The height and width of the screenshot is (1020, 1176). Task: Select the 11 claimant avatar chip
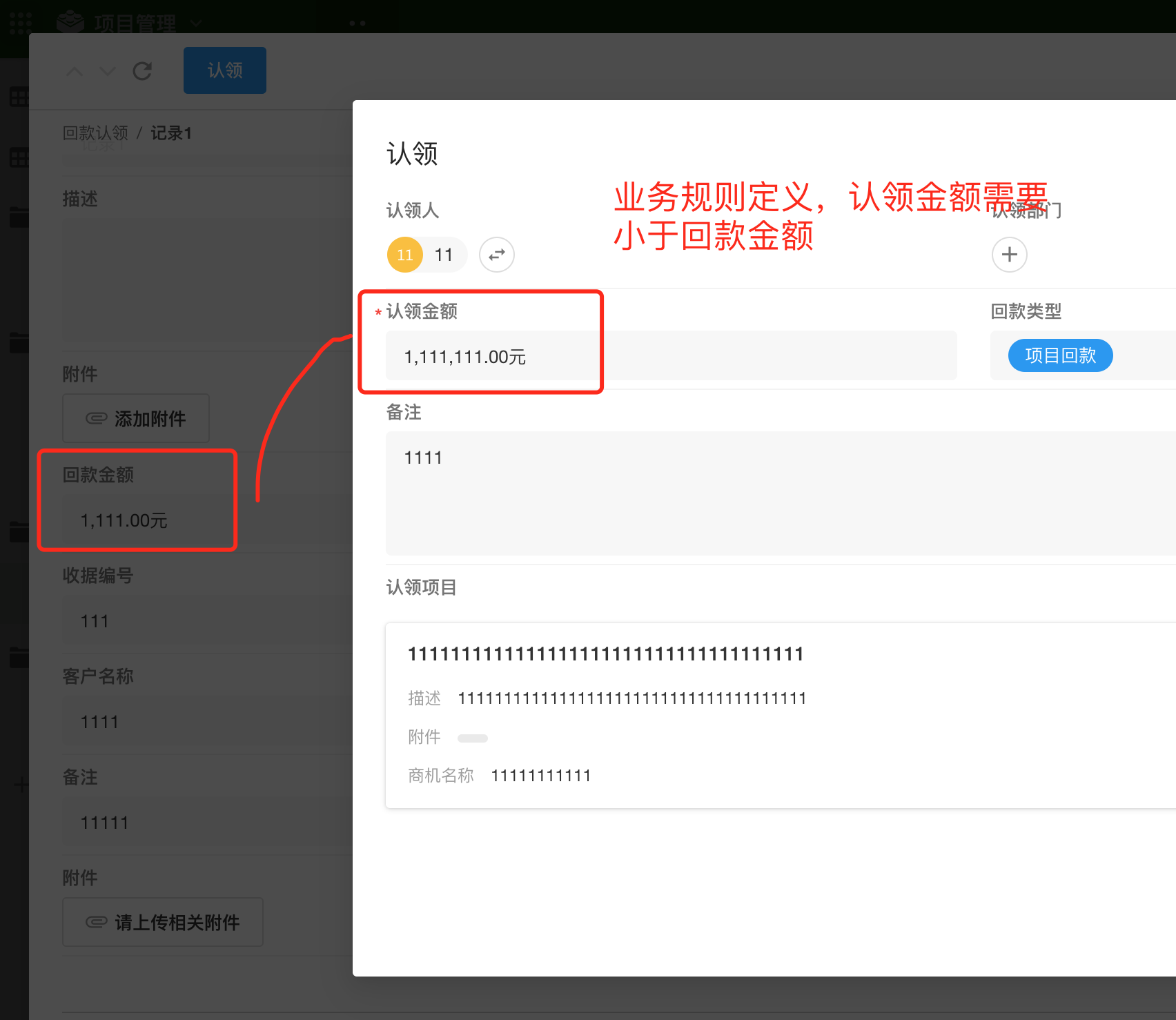(x=427, y=255)
